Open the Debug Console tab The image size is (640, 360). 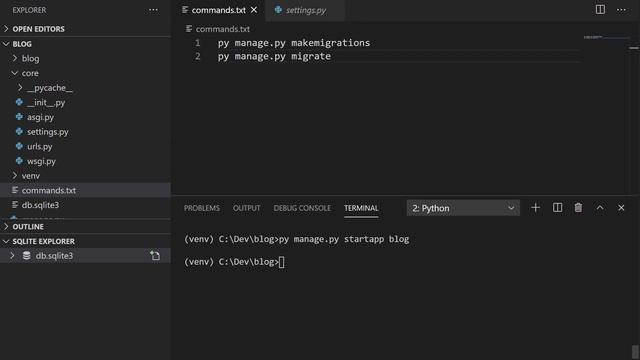[302, 208]
